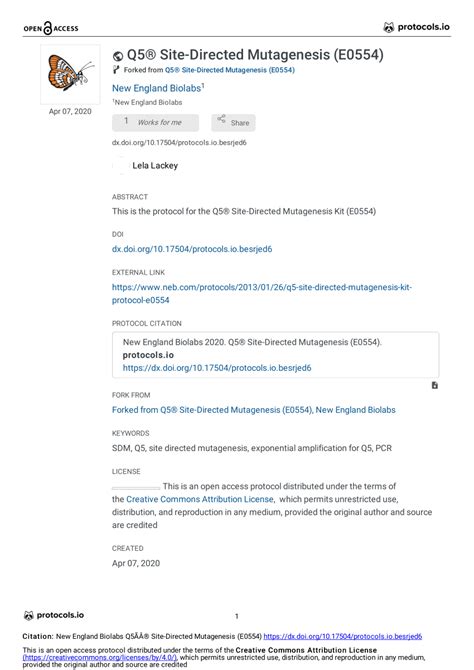Click the share icon in the Share button
This screenshot has height=670, width=474.
click(x=221, y=119)
